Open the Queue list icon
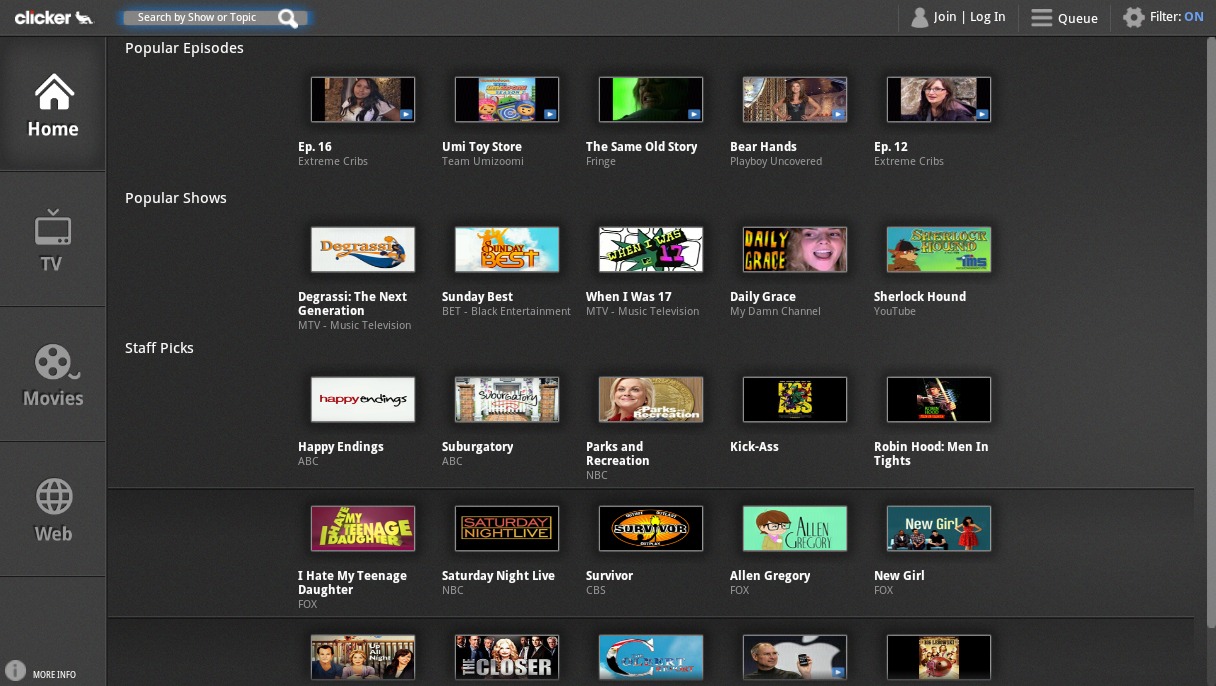This screenshot has height=686, width=1216. pos(1042,18)
